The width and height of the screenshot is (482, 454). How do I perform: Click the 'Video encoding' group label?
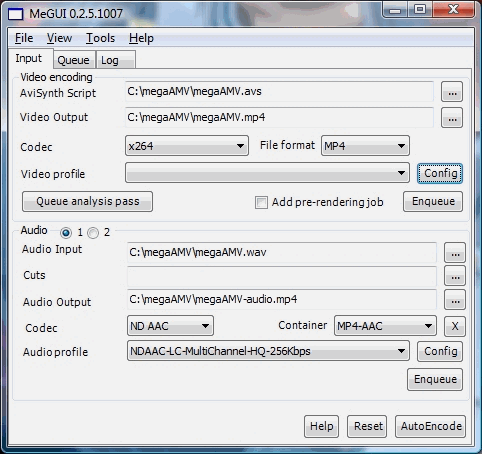point(56,77)
